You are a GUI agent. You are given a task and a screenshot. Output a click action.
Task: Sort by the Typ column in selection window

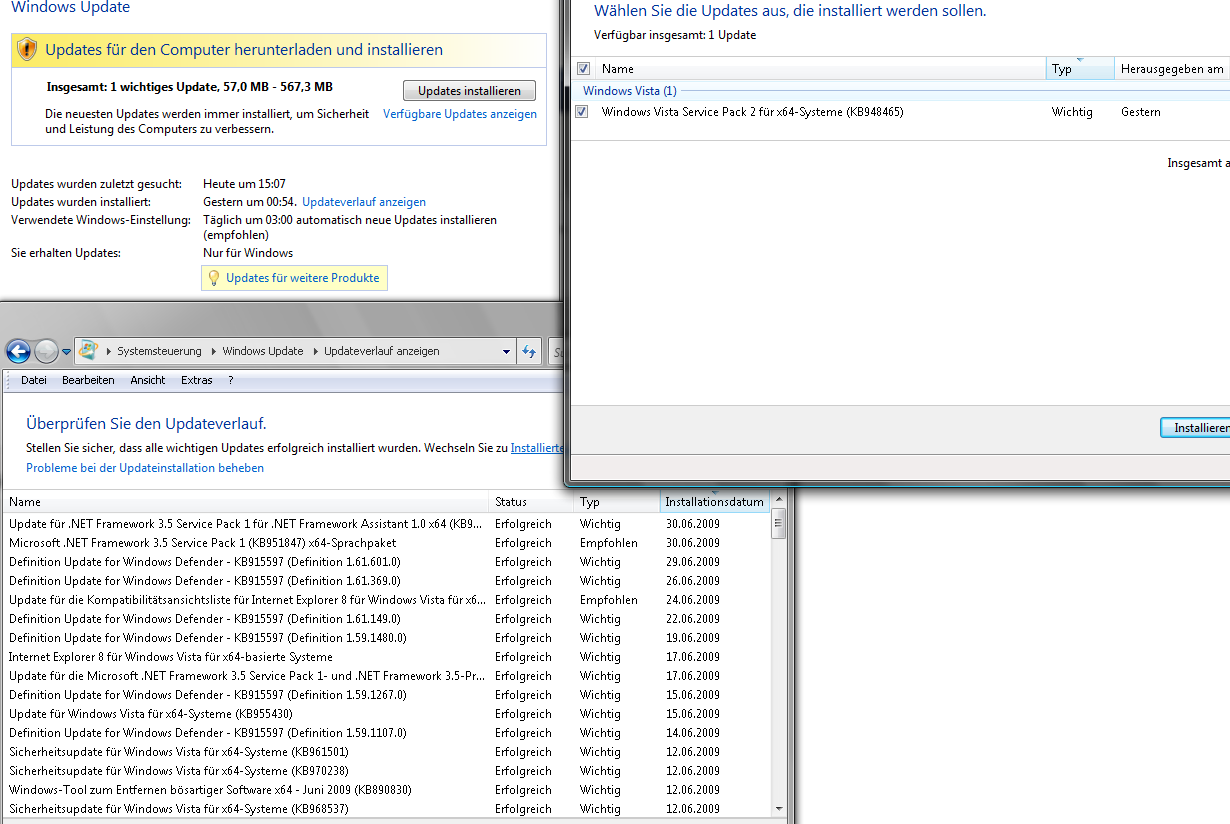pos(1080,69)
